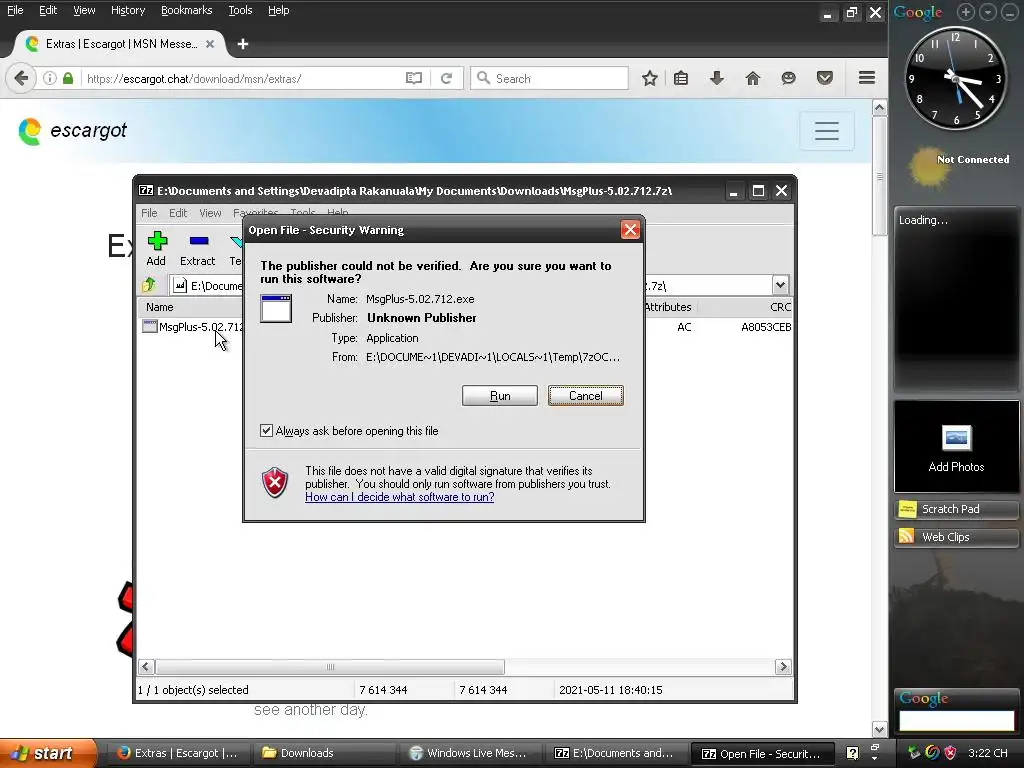
Task: Click the Extract icon in 7-Zip toolbar
Action: [x=197, y=249]
